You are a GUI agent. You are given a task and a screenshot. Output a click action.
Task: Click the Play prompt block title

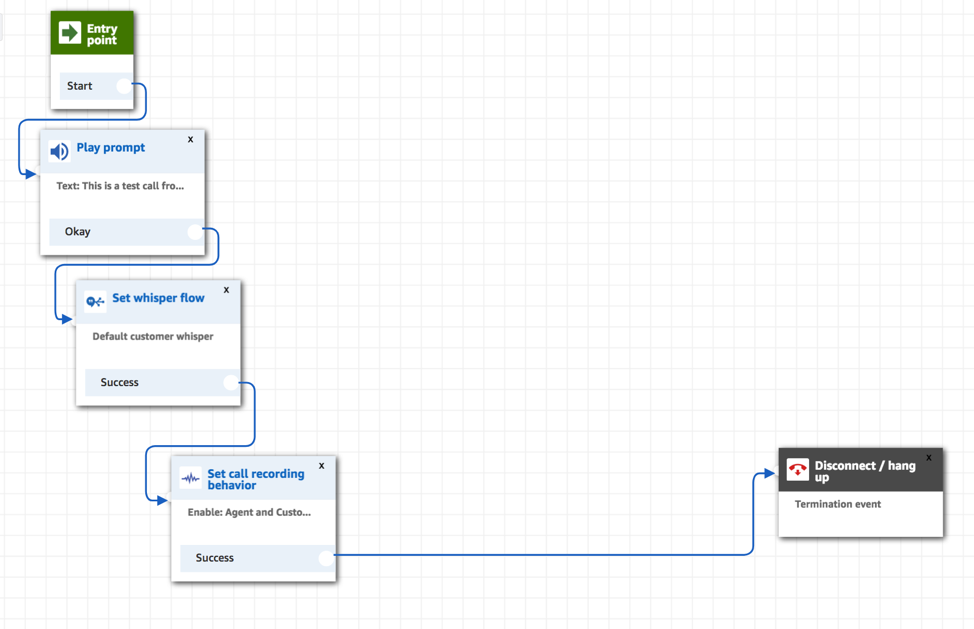coord(110,147)
